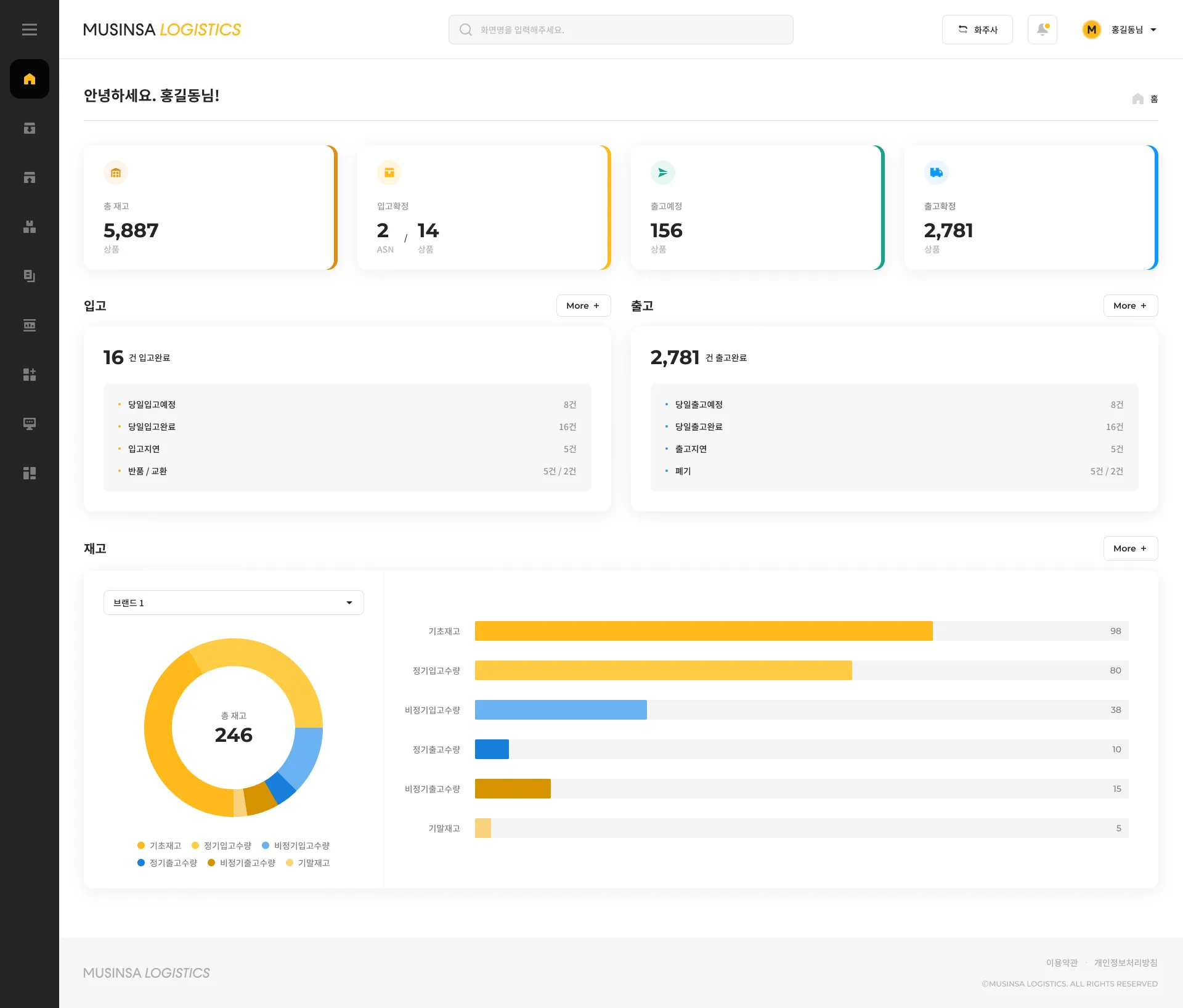
Task: Click the home icon in sidebar
Action: pyautogui.click(x=29, y=79)
